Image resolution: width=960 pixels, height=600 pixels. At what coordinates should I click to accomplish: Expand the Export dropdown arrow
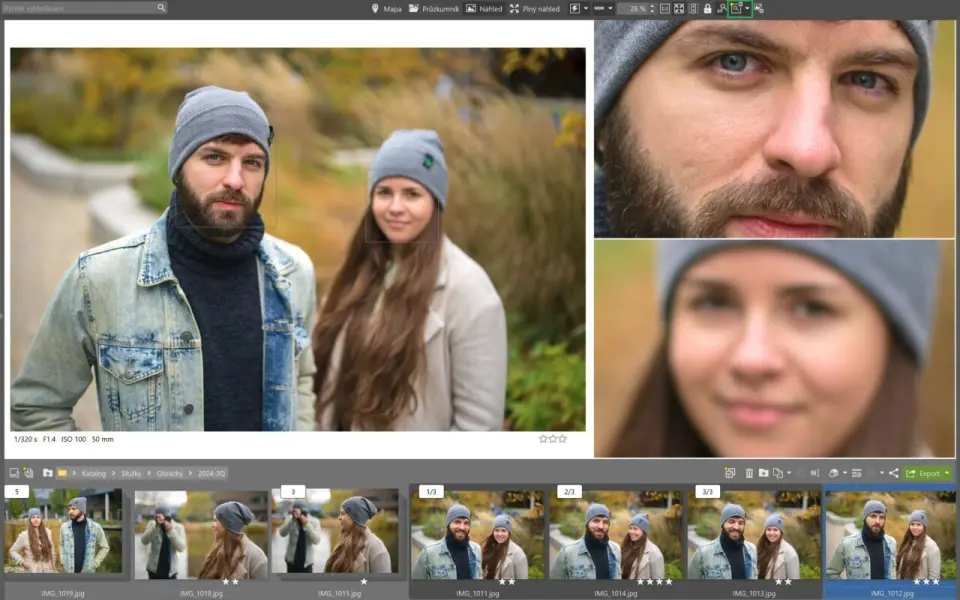tap(947, 472)
